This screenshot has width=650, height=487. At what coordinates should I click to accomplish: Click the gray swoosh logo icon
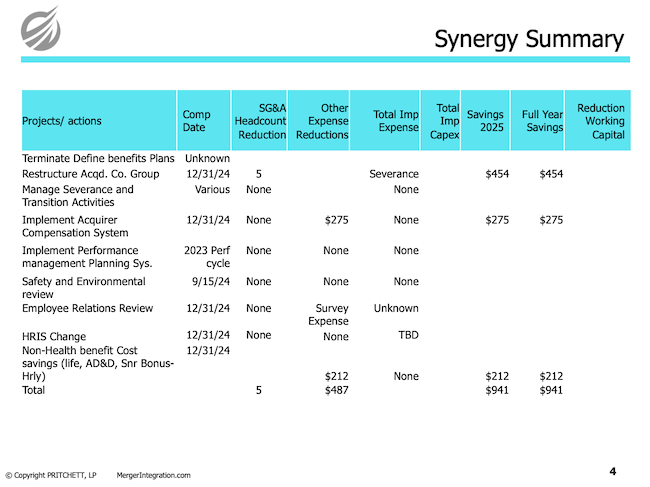[40, 29]
